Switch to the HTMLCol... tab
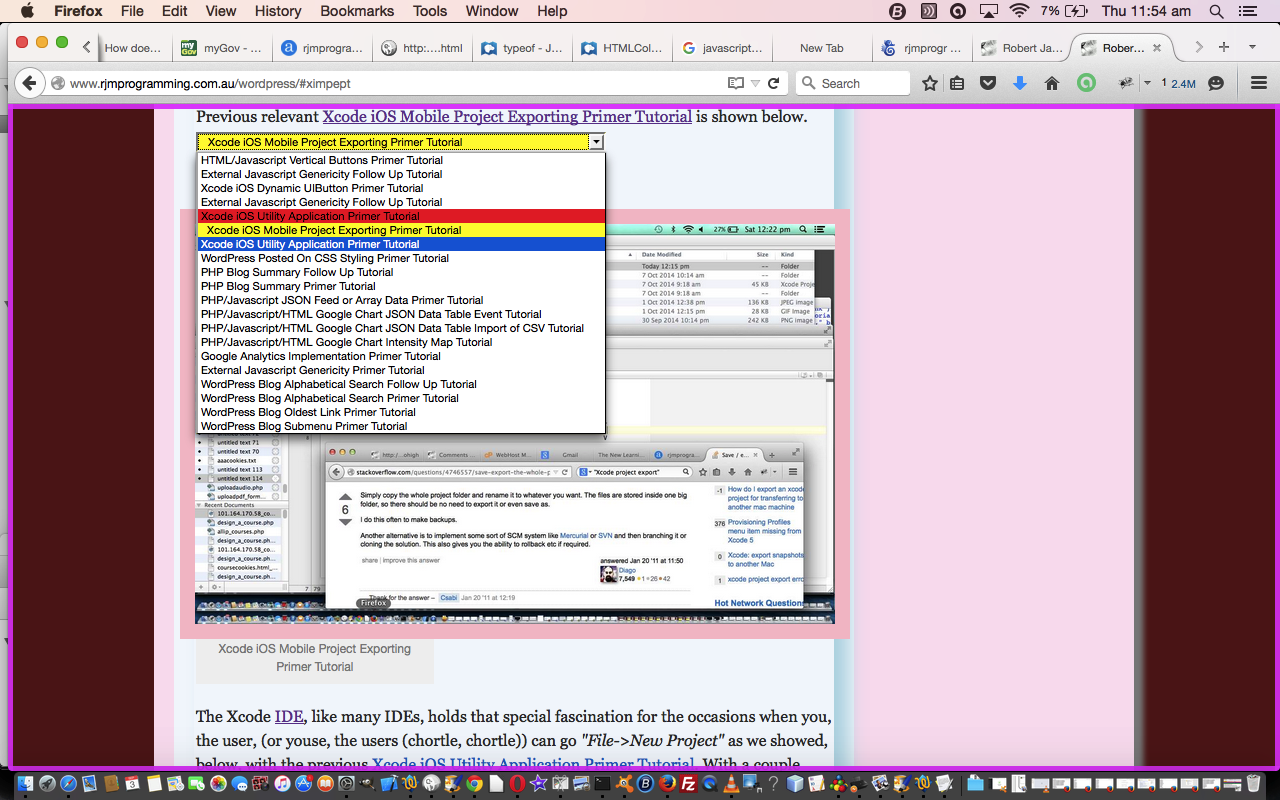Image resolution: width=1280 pixels, height=800 pixels. [620, 47]
